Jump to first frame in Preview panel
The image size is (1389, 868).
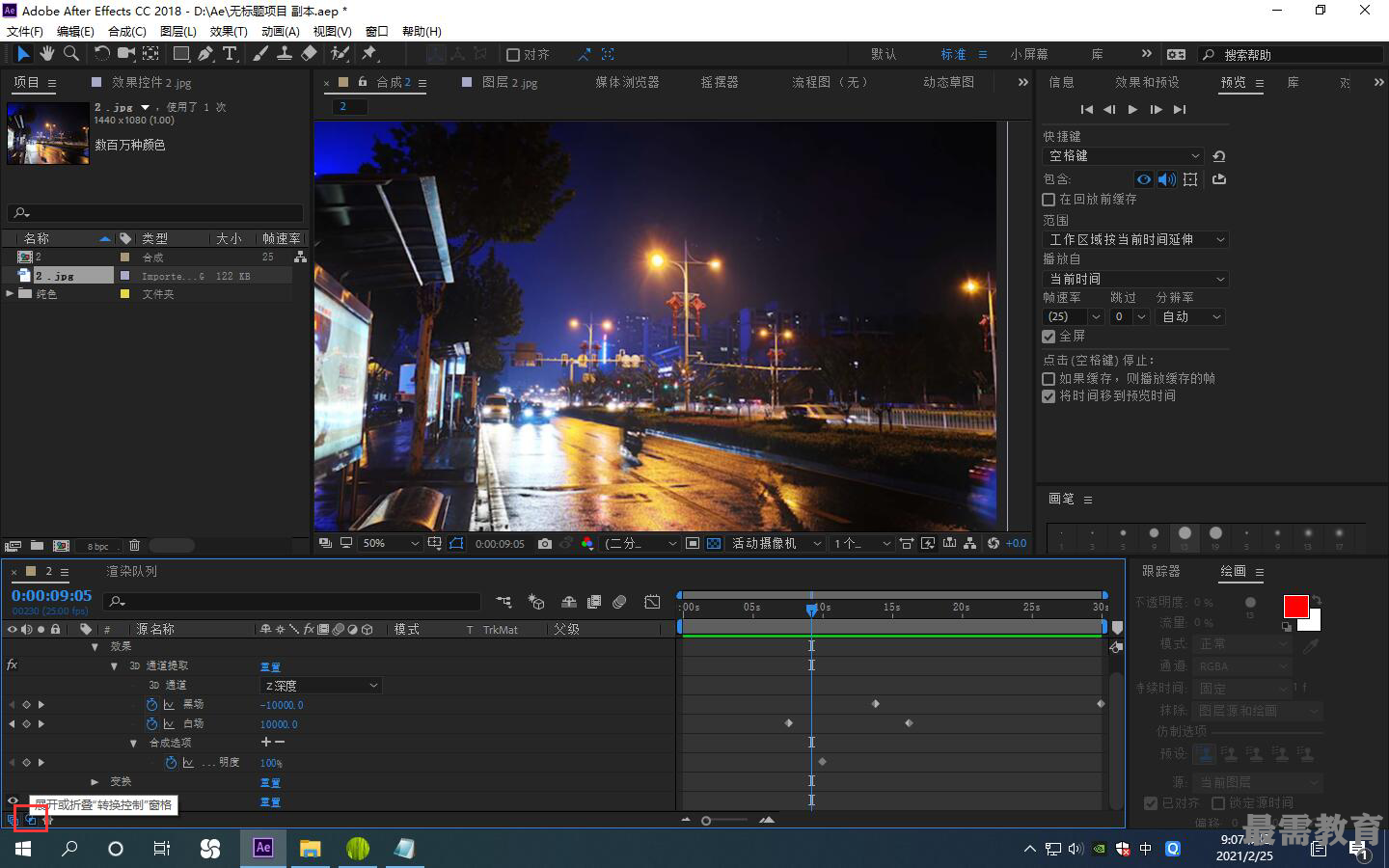coord(1087,110)
